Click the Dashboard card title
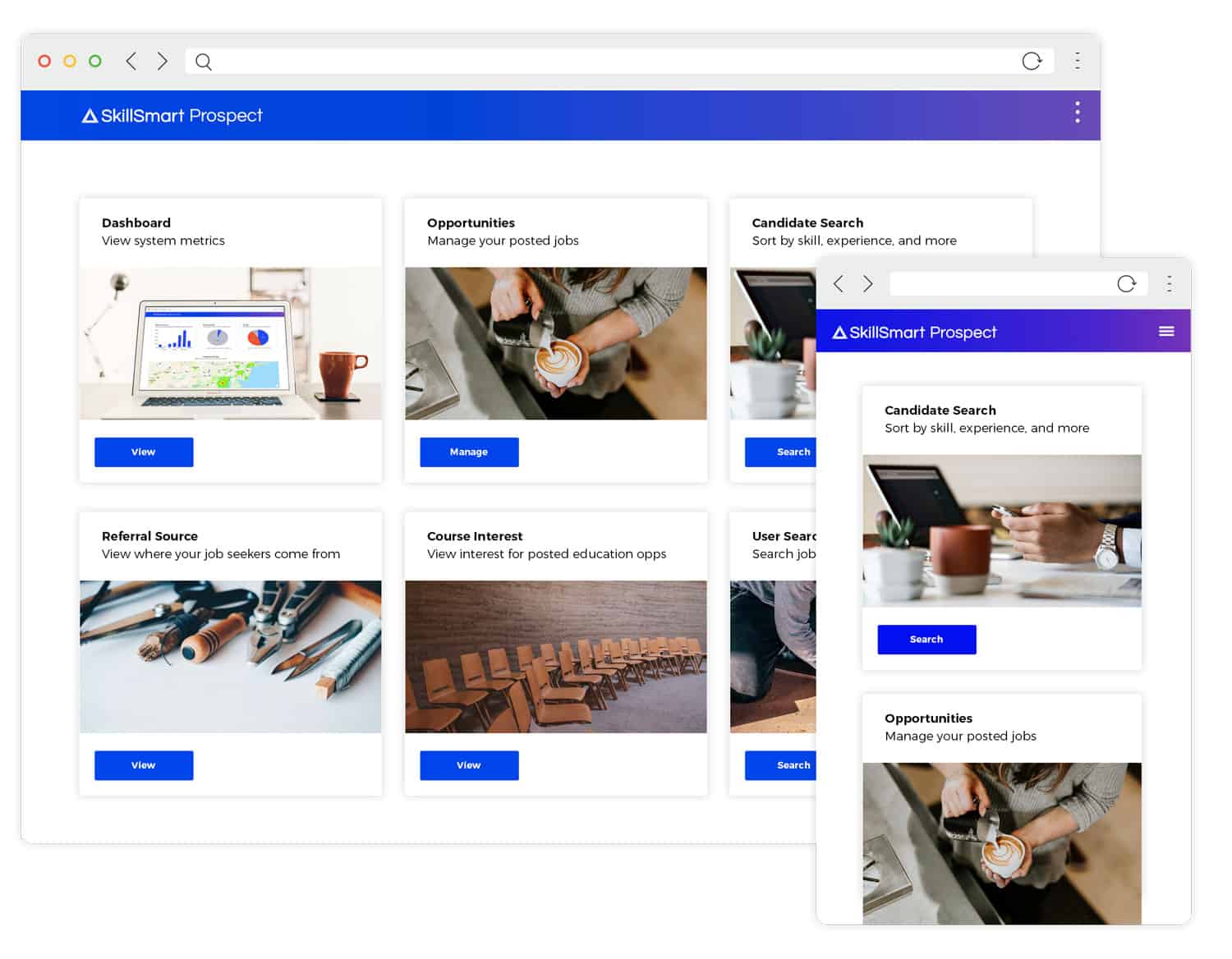The width and height of the screenshot is (1232, 959). pos(136,223)
